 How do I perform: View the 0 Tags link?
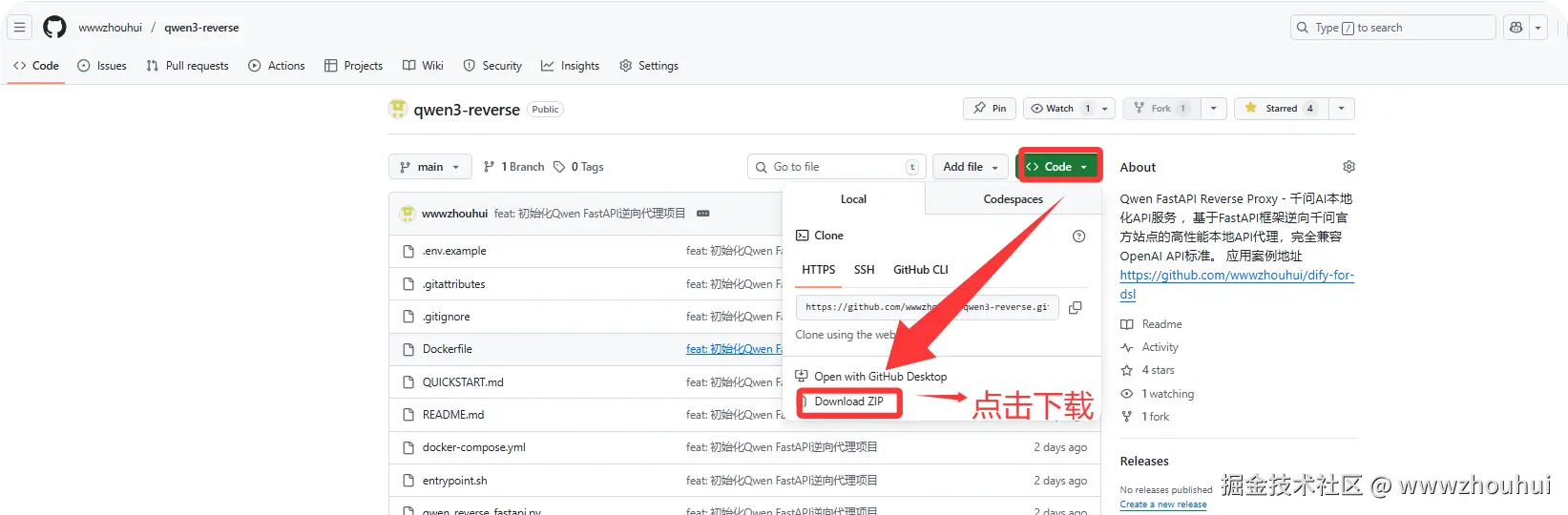coord(578,167)
